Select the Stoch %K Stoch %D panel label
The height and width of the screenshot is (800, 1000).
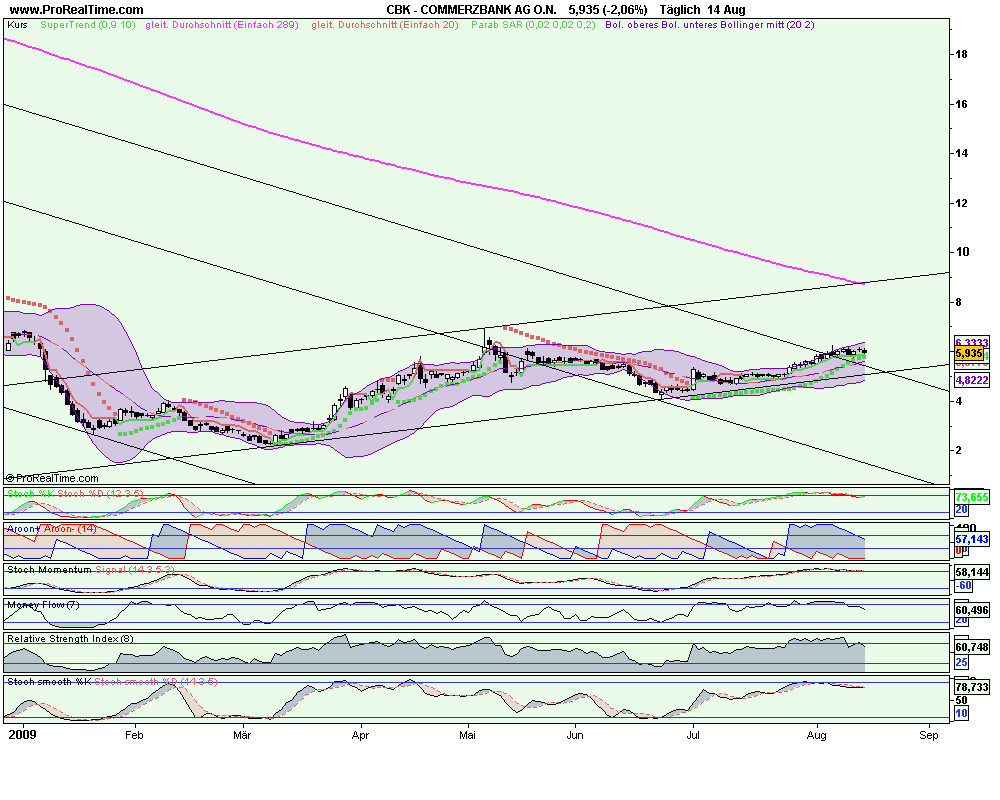[x=75, y=494]
